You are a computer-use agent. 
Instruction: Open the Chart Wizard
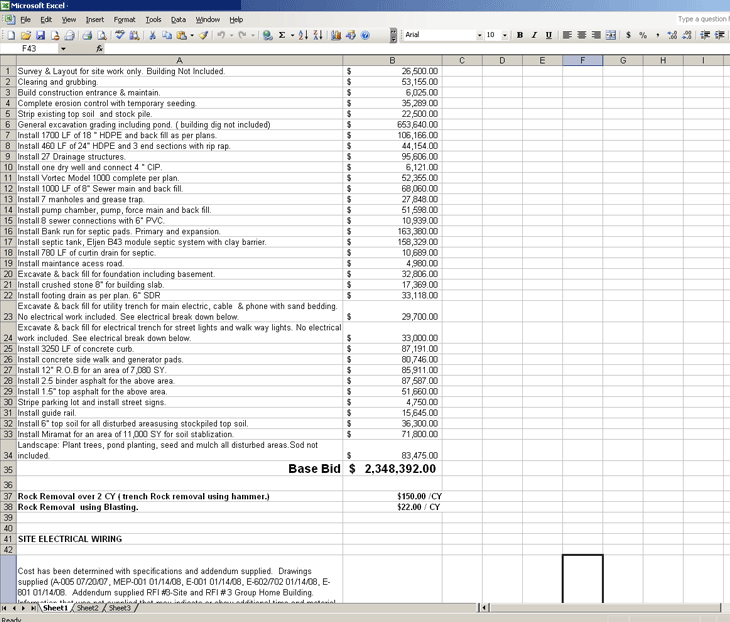tap(336, 35)
